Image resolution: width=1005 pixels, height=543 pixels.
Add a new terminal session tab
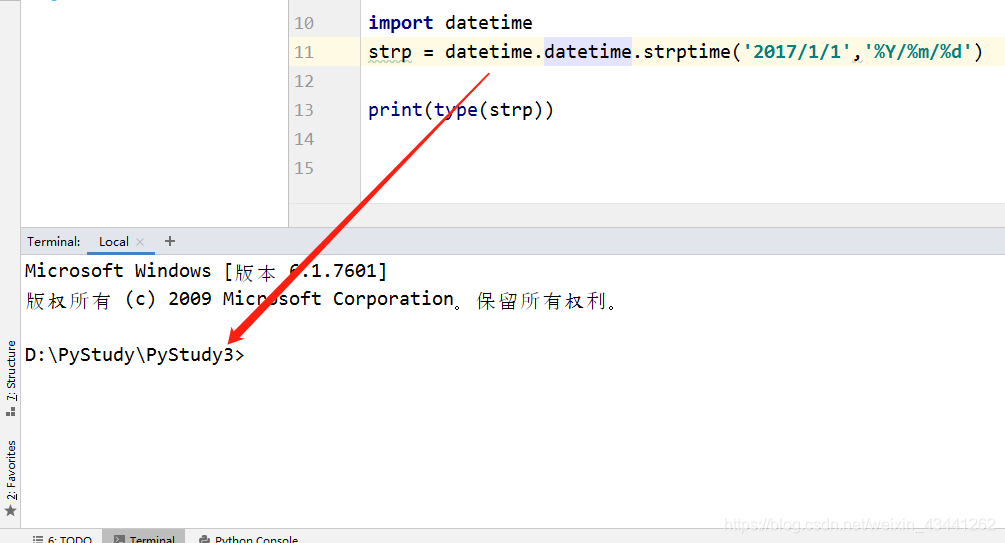pyautogui.click(x=169, y=241)
